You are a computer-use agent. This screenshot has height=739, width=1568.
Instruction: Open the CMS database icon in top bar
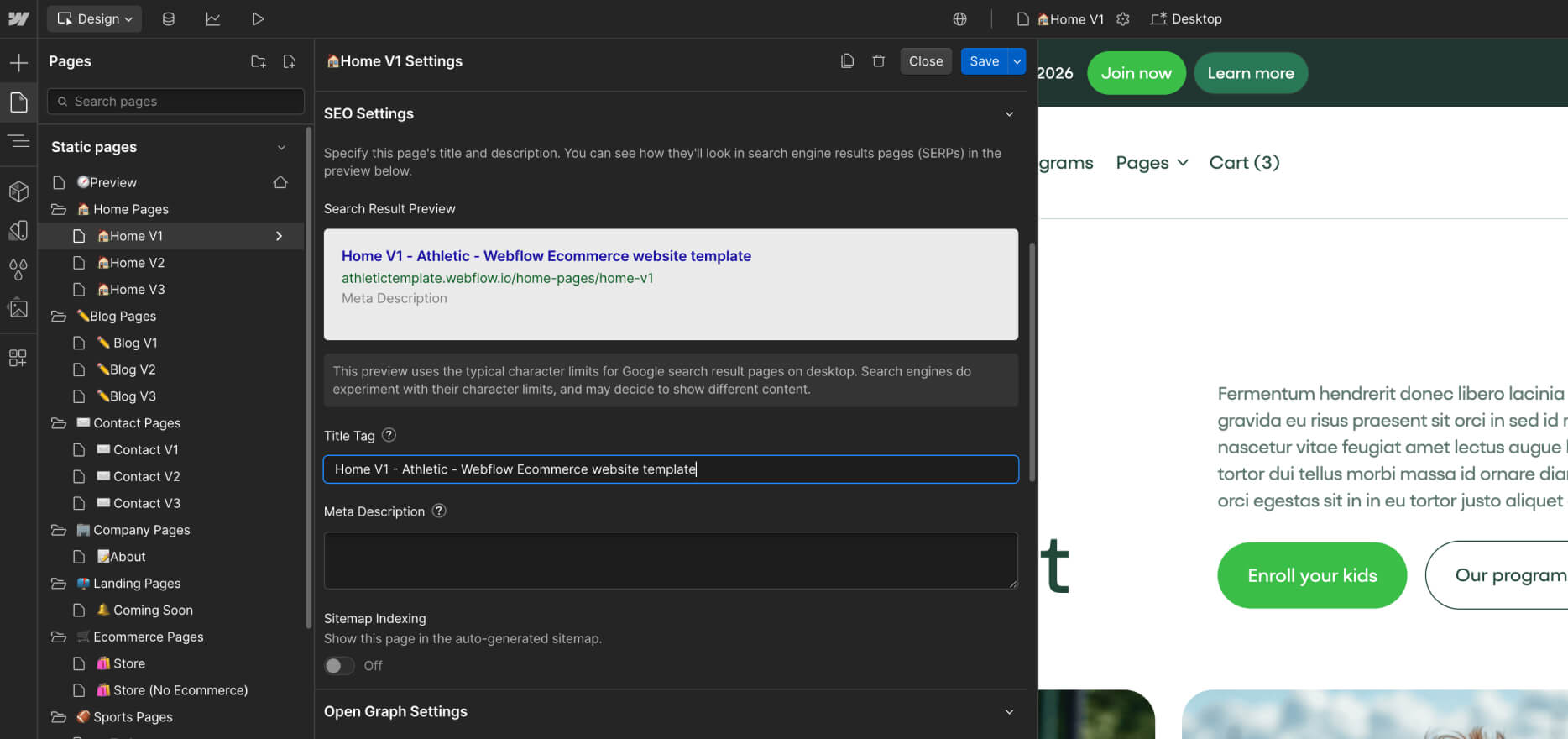point(169,18)
